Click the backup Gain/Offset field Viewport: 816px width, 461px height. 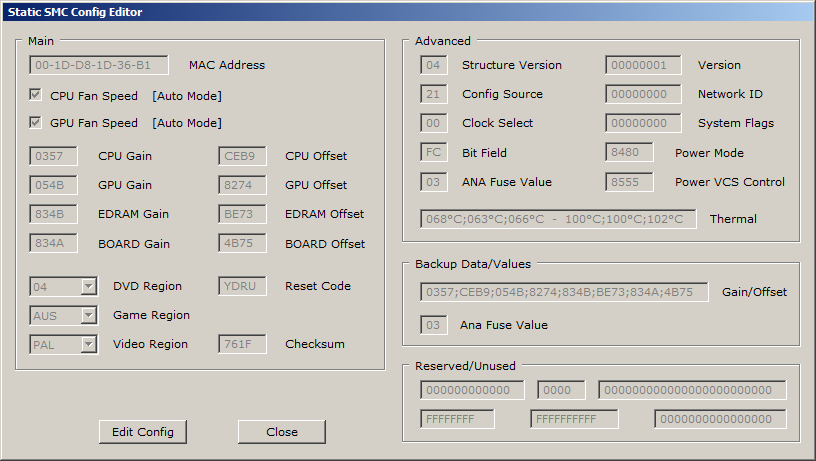pyautogui.click(x=564, y=292)
